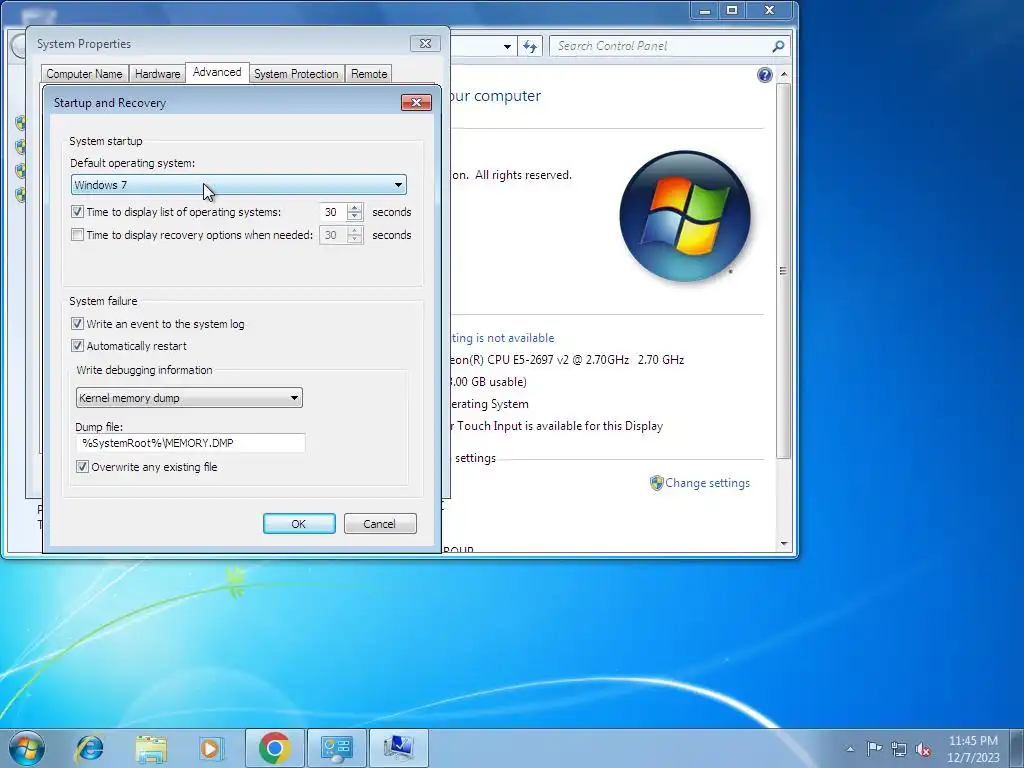Maximize the Control Panel window
1024x768 pixels.
(732, 10)
